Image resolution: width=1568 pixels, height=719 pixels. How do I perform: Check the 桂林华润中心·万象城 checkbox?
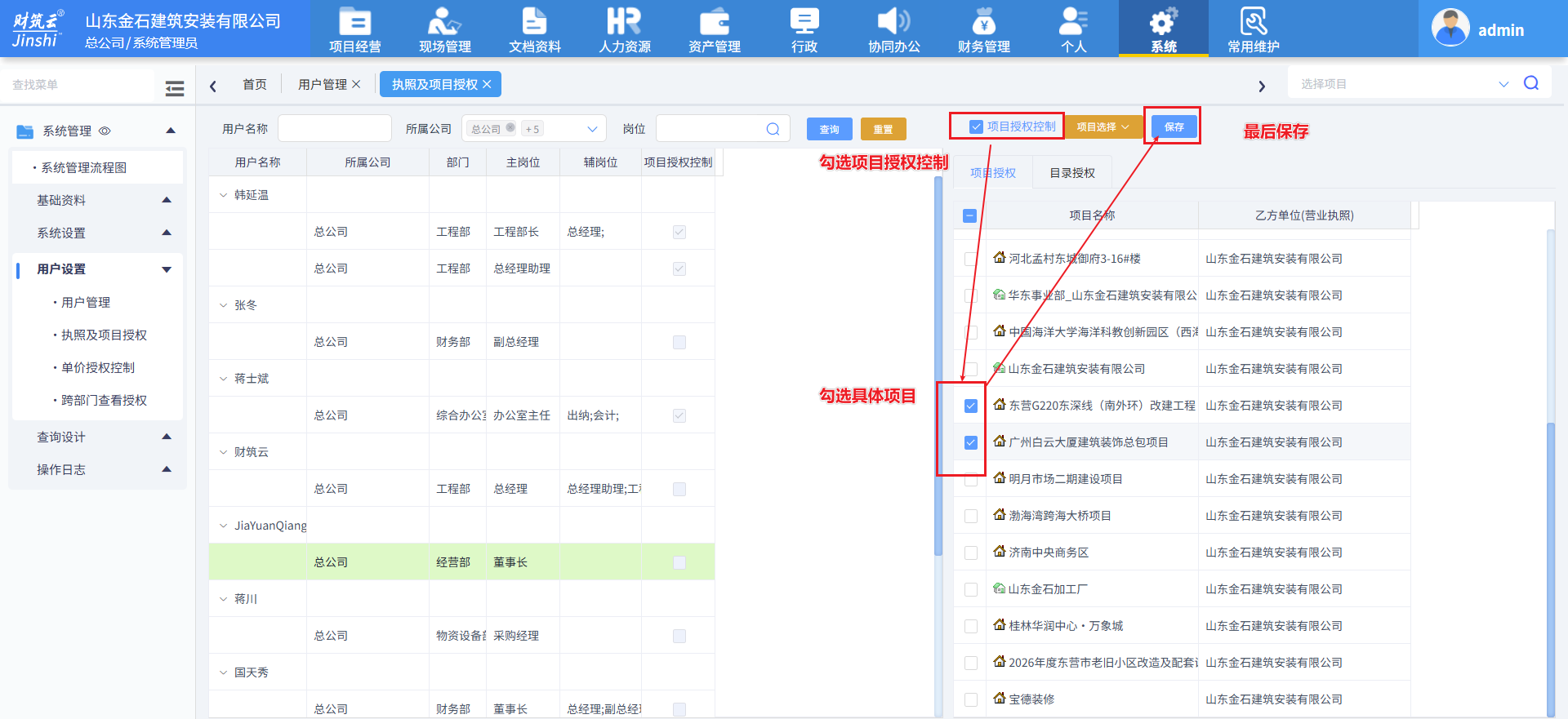point(971,626)
